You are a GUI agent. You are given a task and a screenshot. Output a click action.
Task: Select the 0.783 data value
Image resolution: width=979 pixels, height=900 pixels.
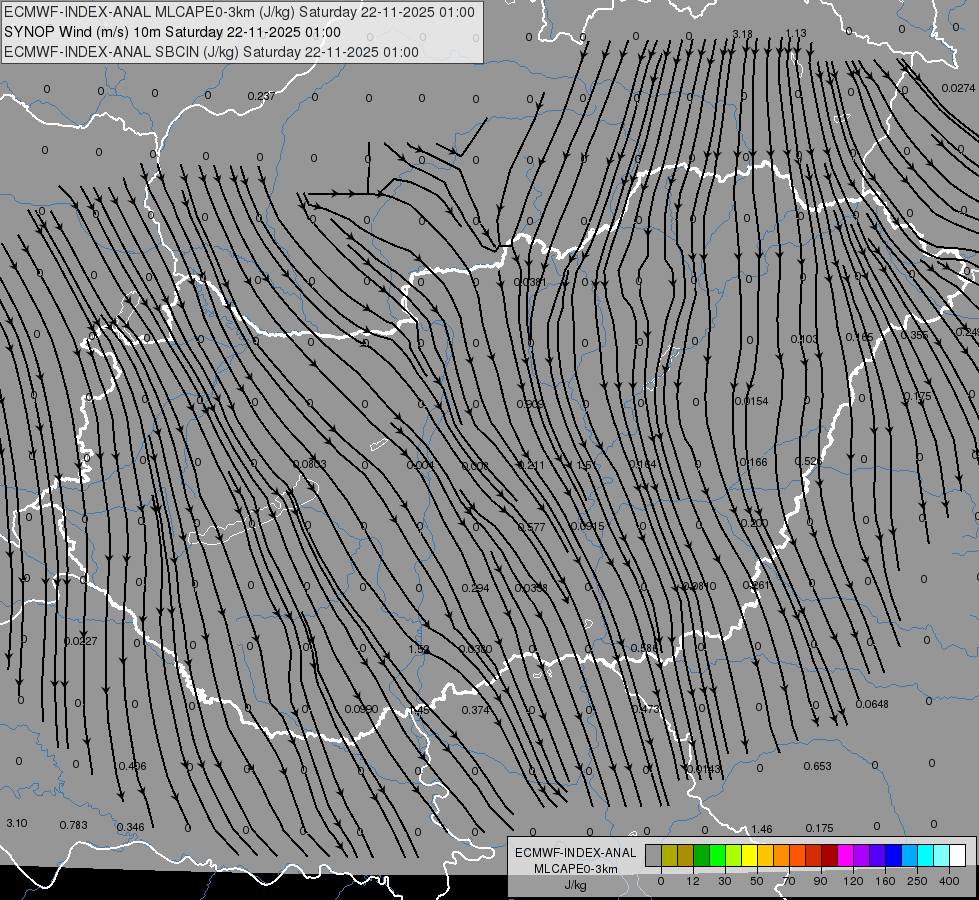tap(74, 825)
